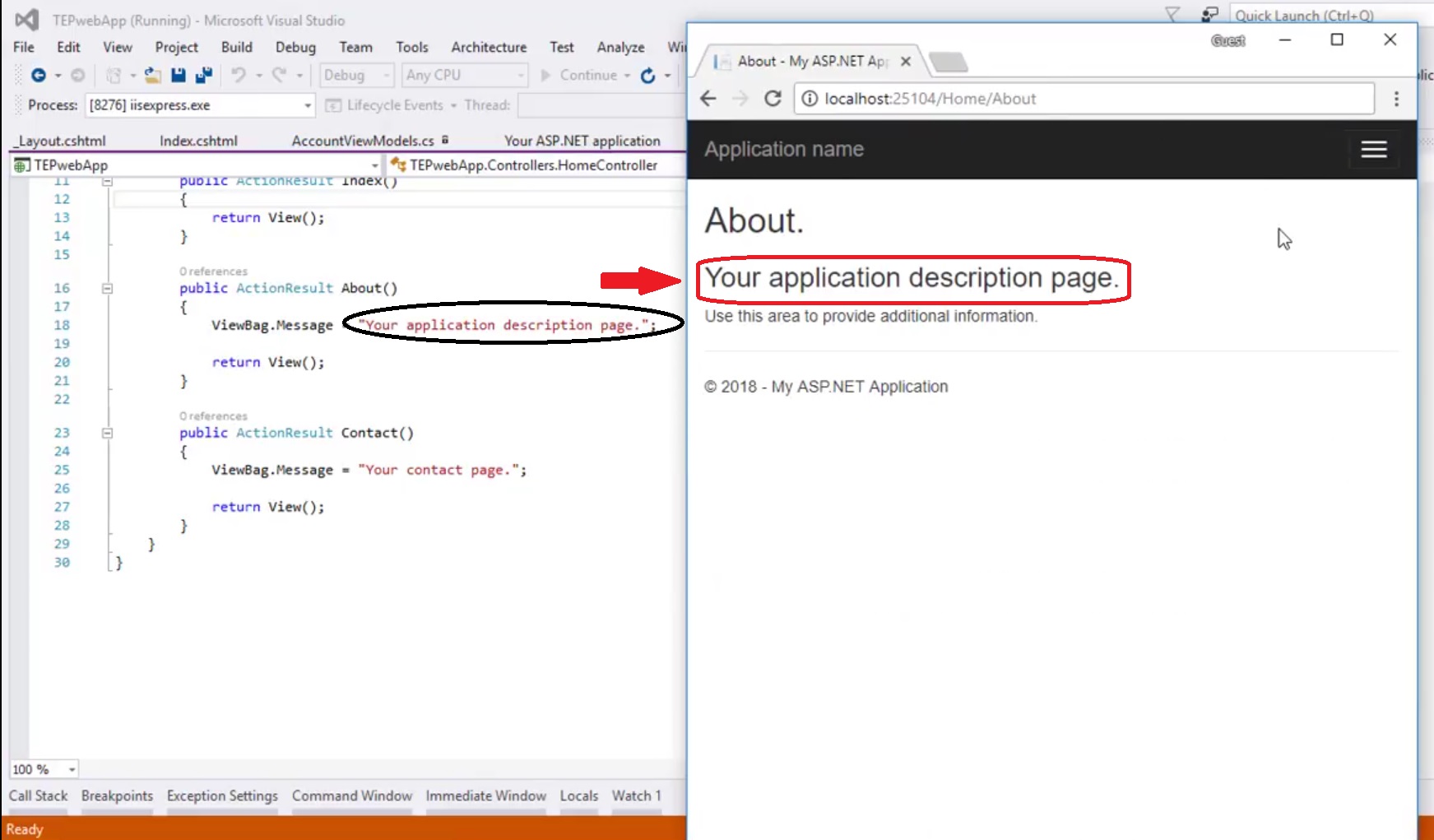Click the Save All icon
Screen dimensions: 1434x840
(204, 76)
